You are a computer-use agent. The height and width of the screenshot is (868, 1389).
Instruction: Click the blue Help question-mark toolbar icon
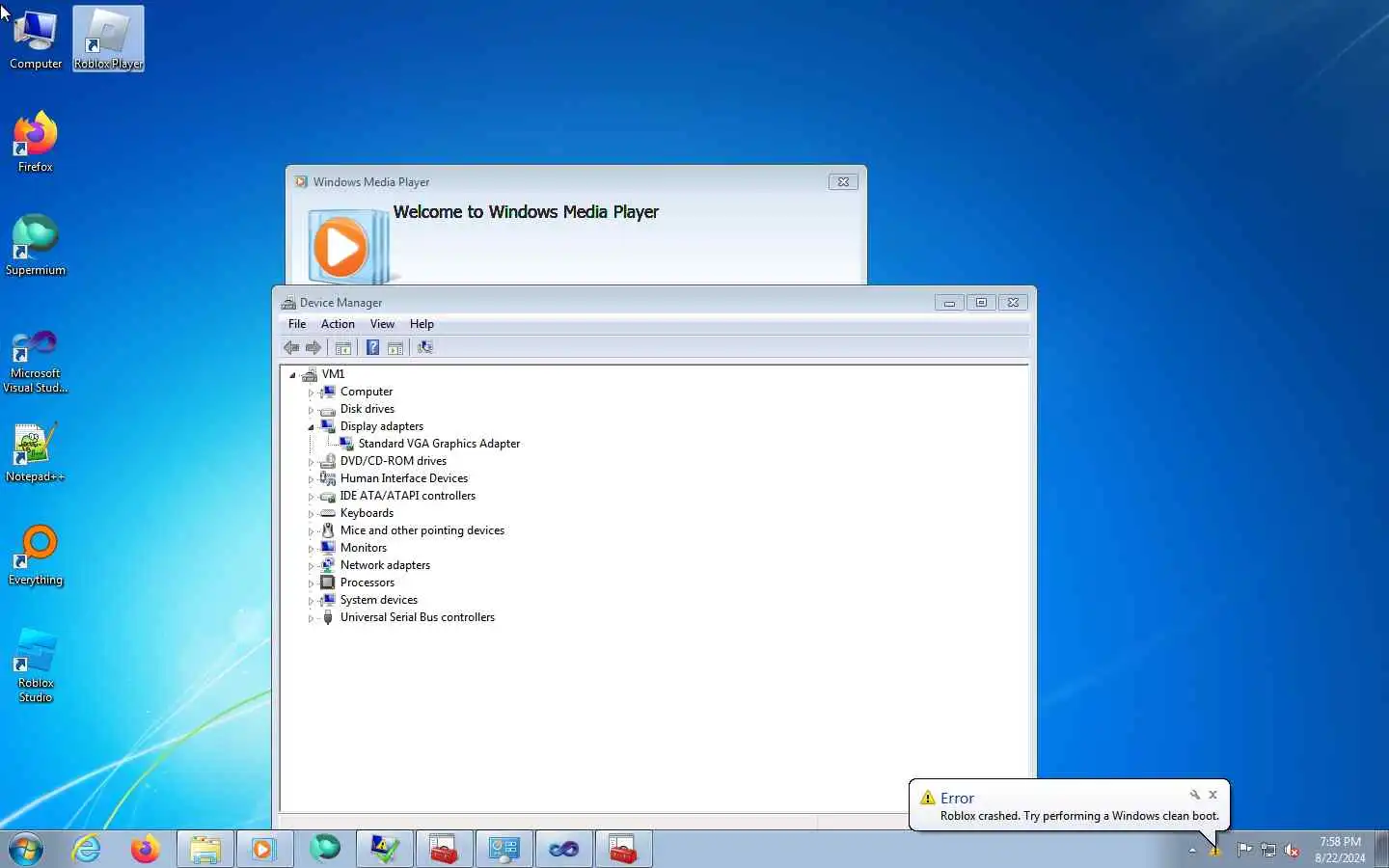tap(372, 347)
